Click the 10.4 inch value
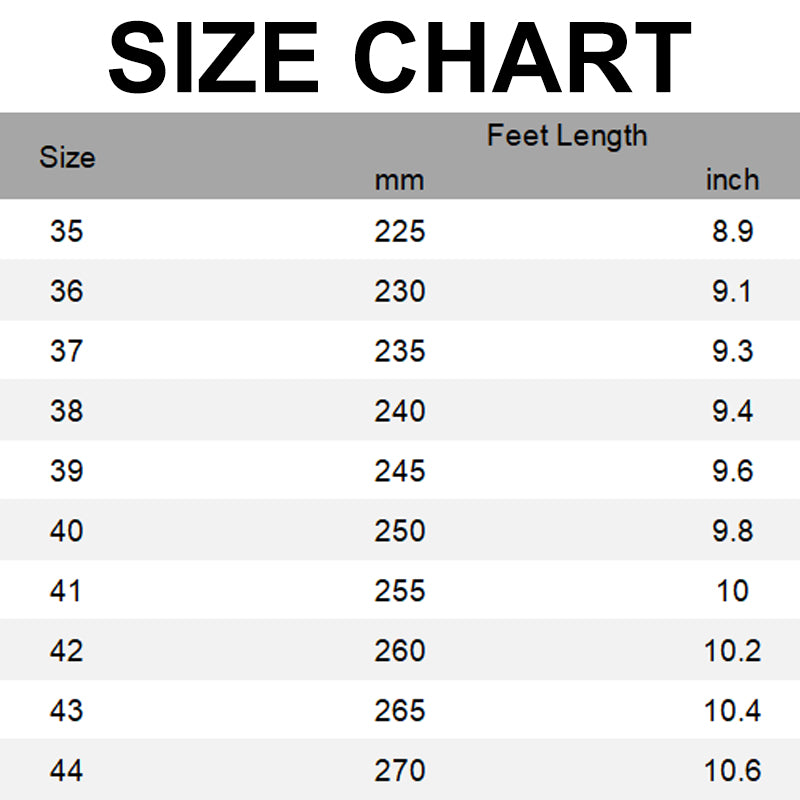The image size is (800, 800). coord(732,711)
